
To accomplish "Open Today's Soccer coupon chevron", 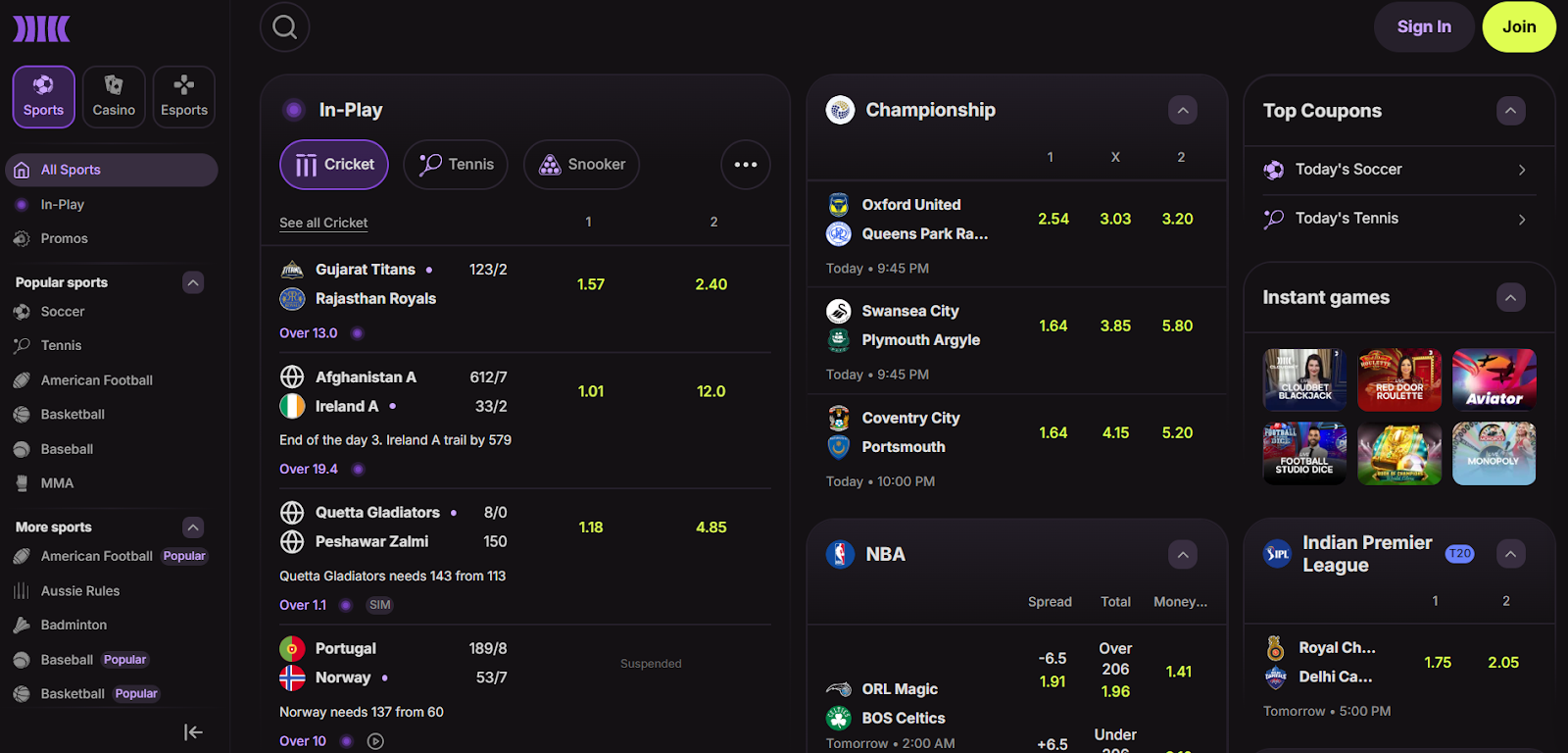I will pyautogui.click(x=1522, y=170).
